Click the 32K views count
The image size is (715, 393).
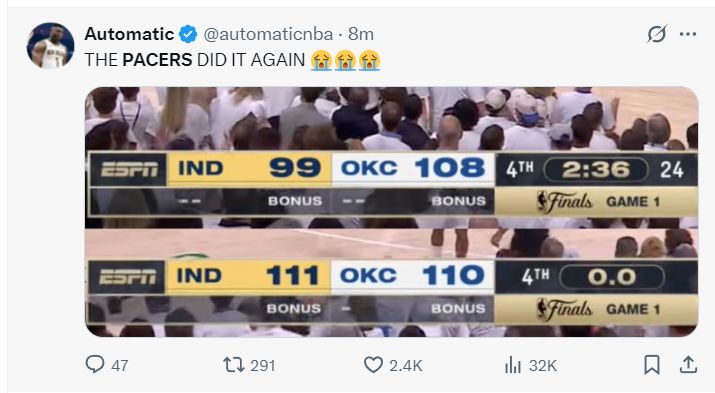click(x=543, y=365)
